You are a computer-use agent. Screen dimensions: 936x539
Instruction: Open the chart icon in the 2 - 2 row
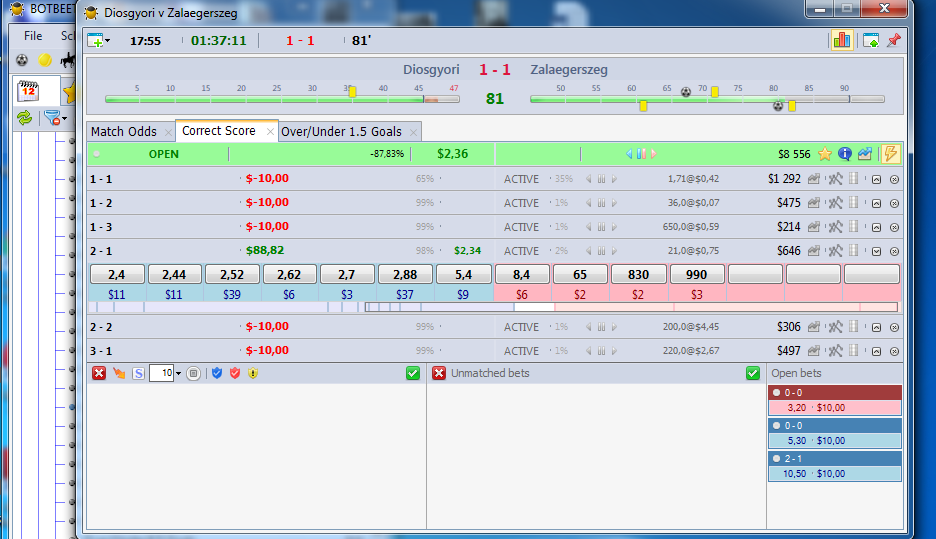pos(813,327)
